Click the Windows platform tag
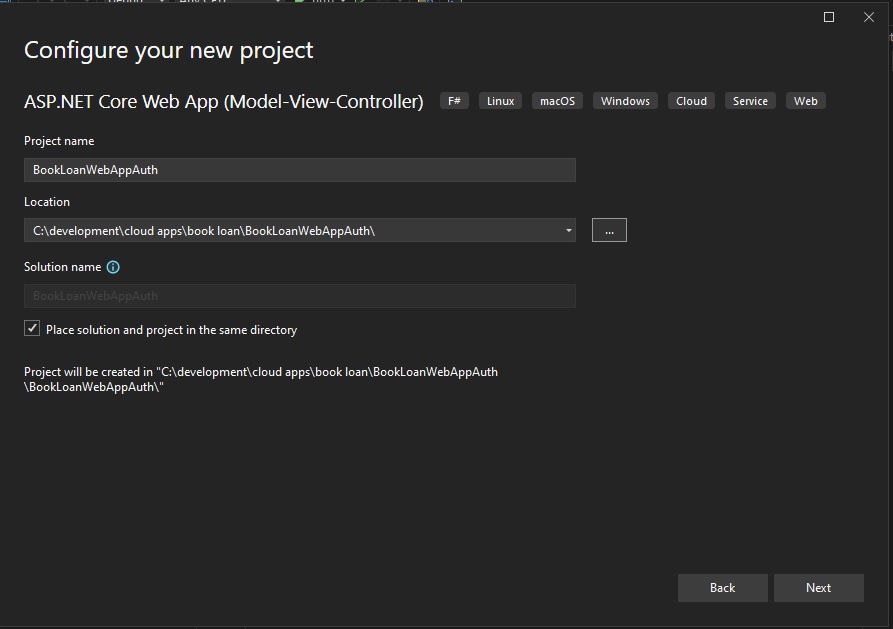 click(625, 101)
